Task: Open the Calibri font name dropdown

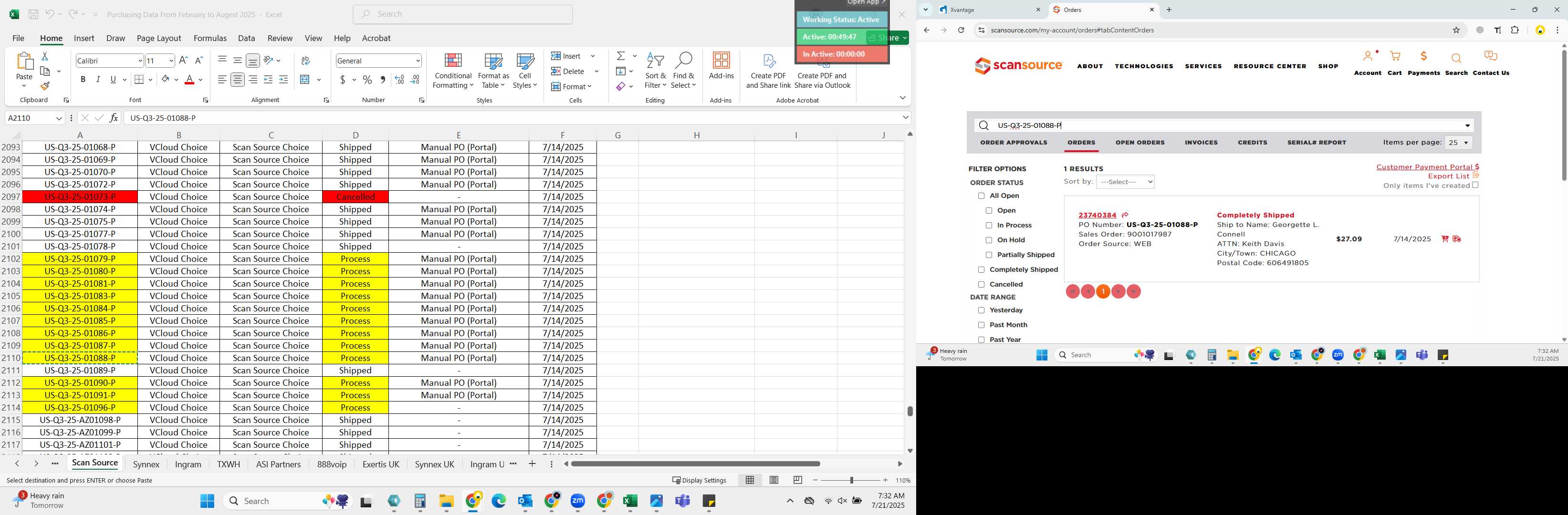Action: 140,60
